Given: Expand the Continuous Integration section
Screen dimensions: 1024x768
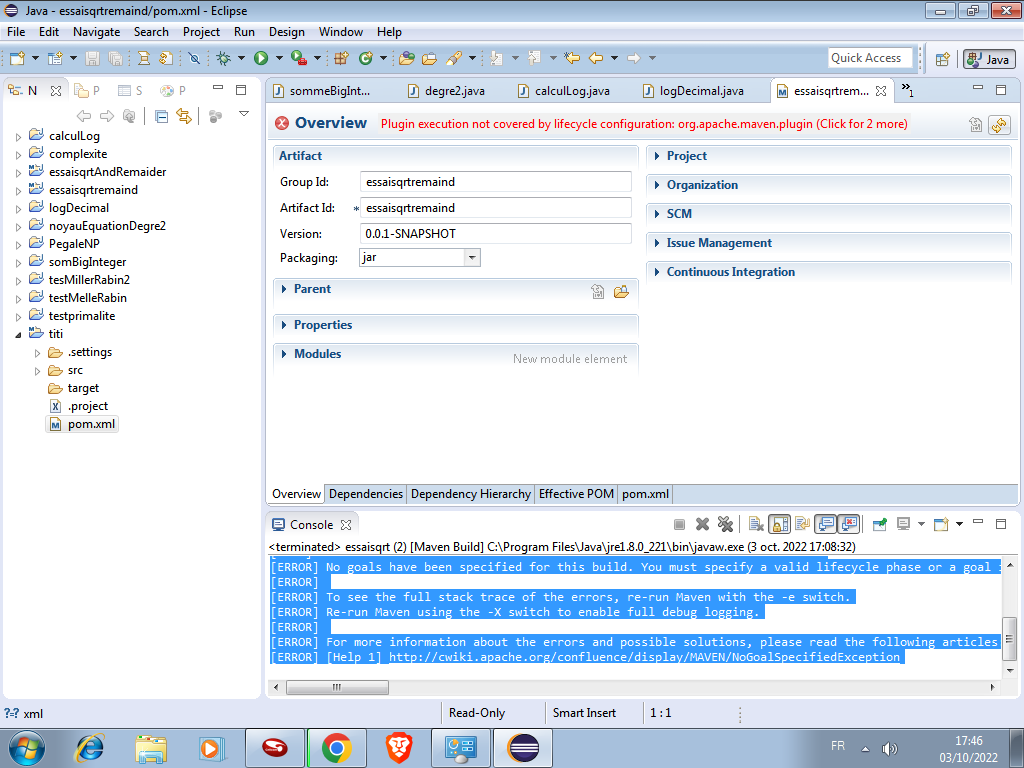Looking at the screenshot, I should (657, 272).
